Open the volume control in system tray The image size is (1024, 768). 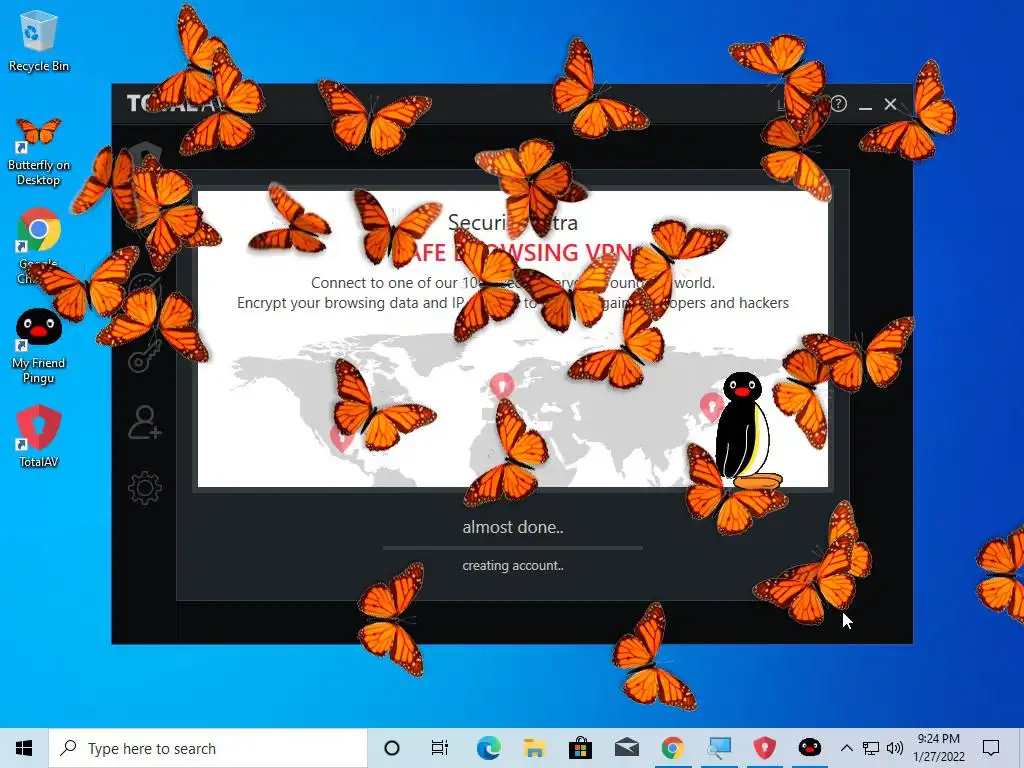coord(894,748)
